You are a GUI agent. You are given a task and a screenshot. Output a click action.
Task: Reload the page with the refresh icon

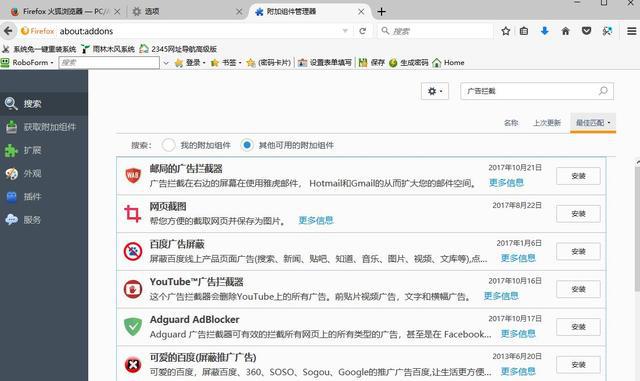click(x=362, y=31)
